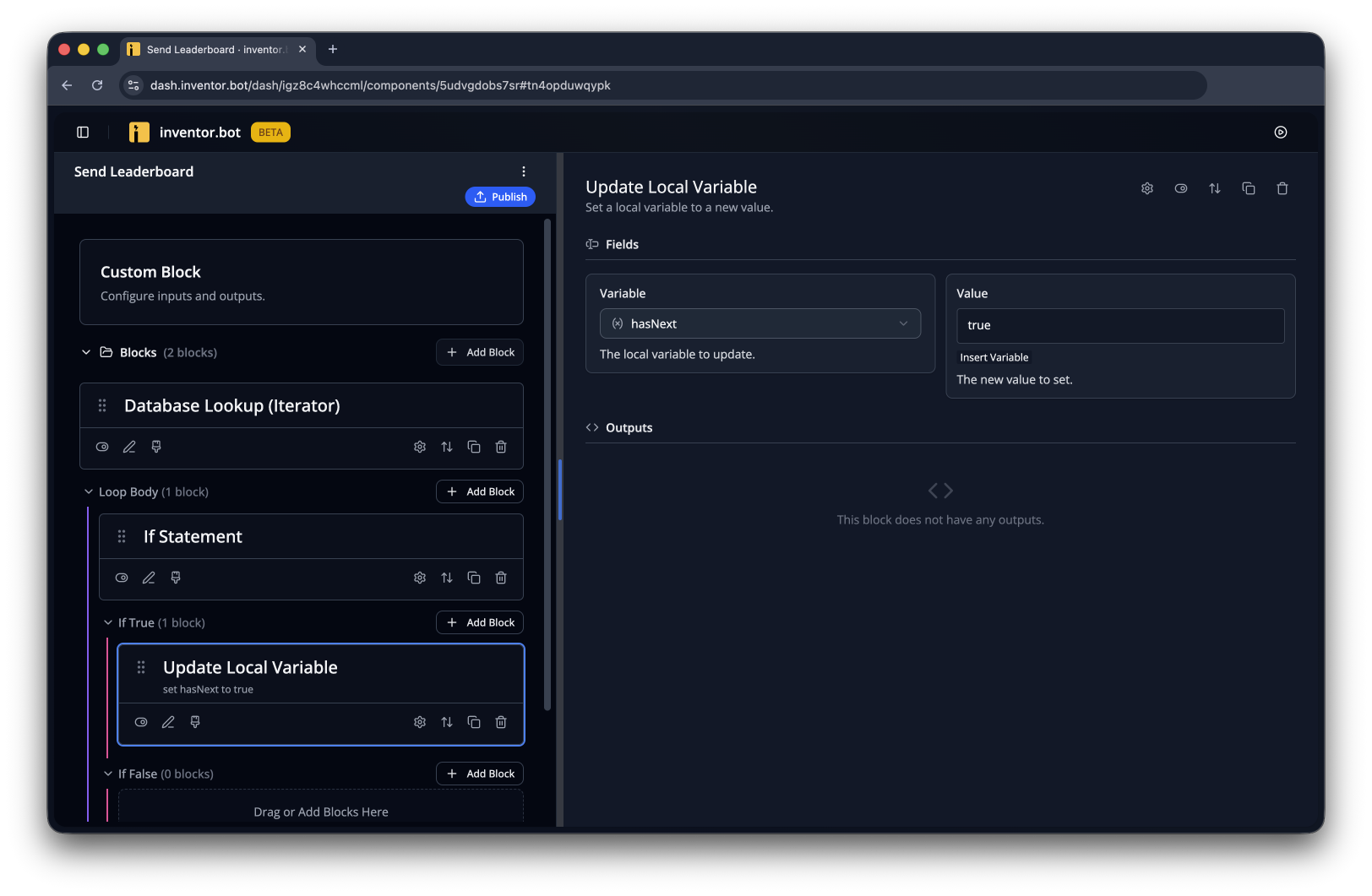Reload the browser page
The width and height of the screenshot is (1372, 896).
(x=97, y=85)
